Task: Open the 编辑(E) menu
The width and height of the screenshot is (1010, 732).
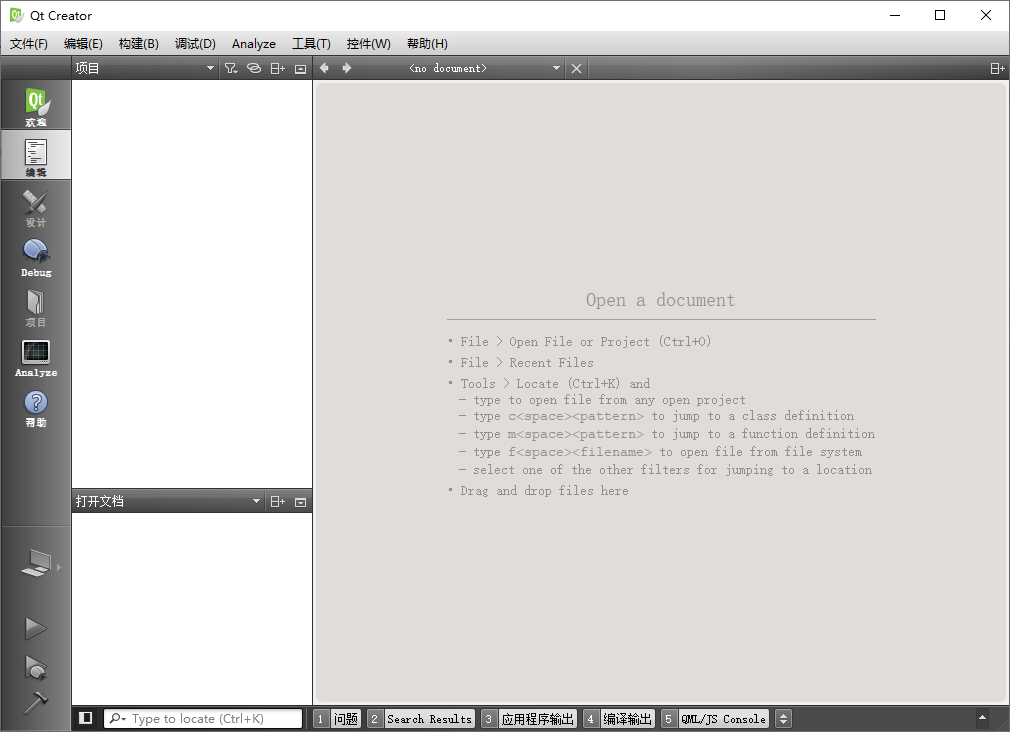Action: coord(84,44)
